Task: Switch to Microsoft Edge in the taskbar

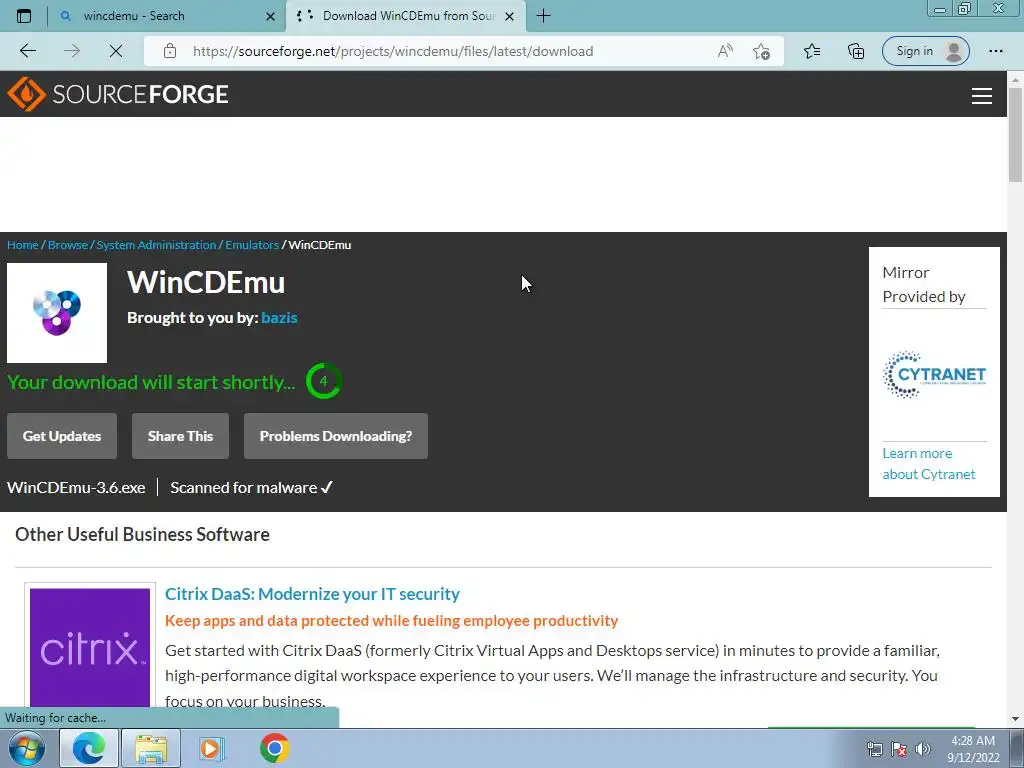Action: [x=88, y=748]
